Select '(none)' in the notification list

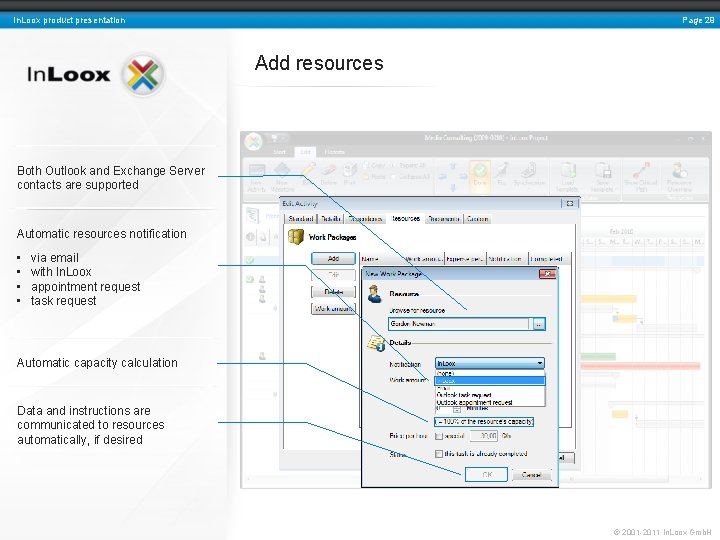[489, 373]
